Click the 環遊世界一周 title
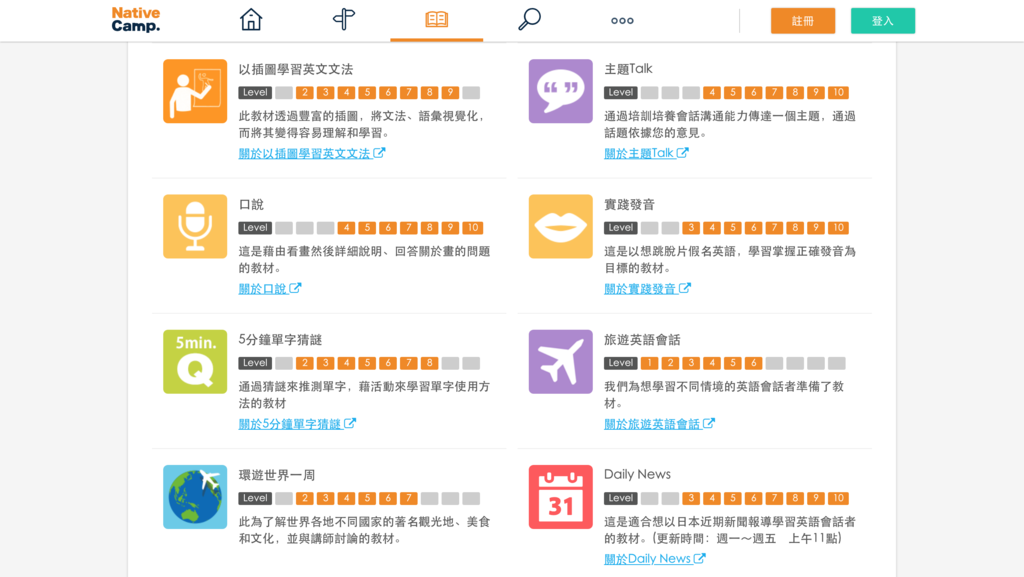This screenshot has width=1024, height=577. (277, 475)
